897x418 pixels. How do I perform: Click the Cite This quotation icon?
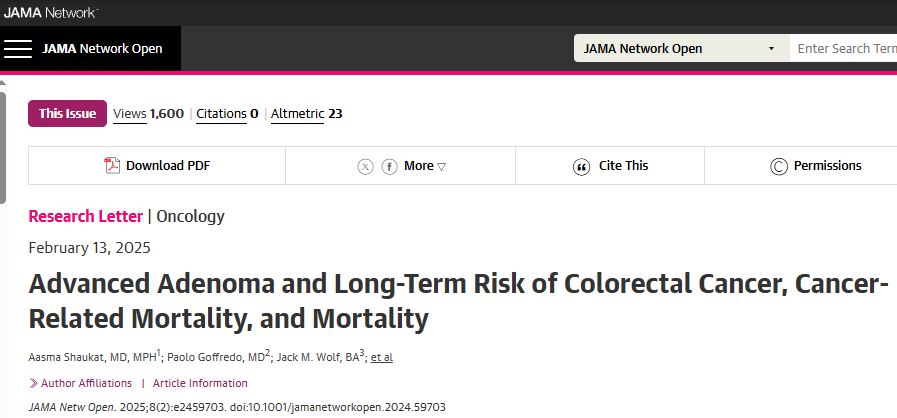point(581,167)
